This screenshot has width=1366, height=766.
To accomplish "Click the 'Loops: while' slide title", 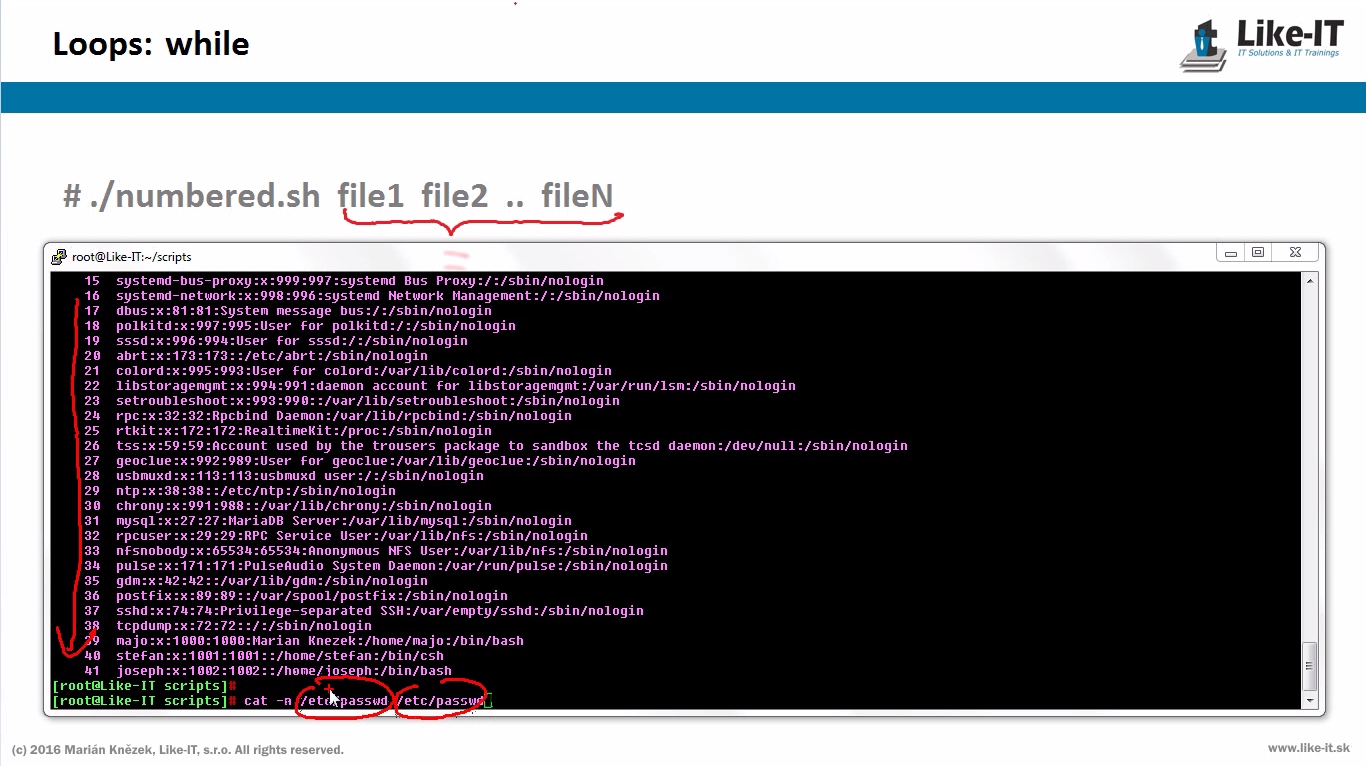I will 151,44.
